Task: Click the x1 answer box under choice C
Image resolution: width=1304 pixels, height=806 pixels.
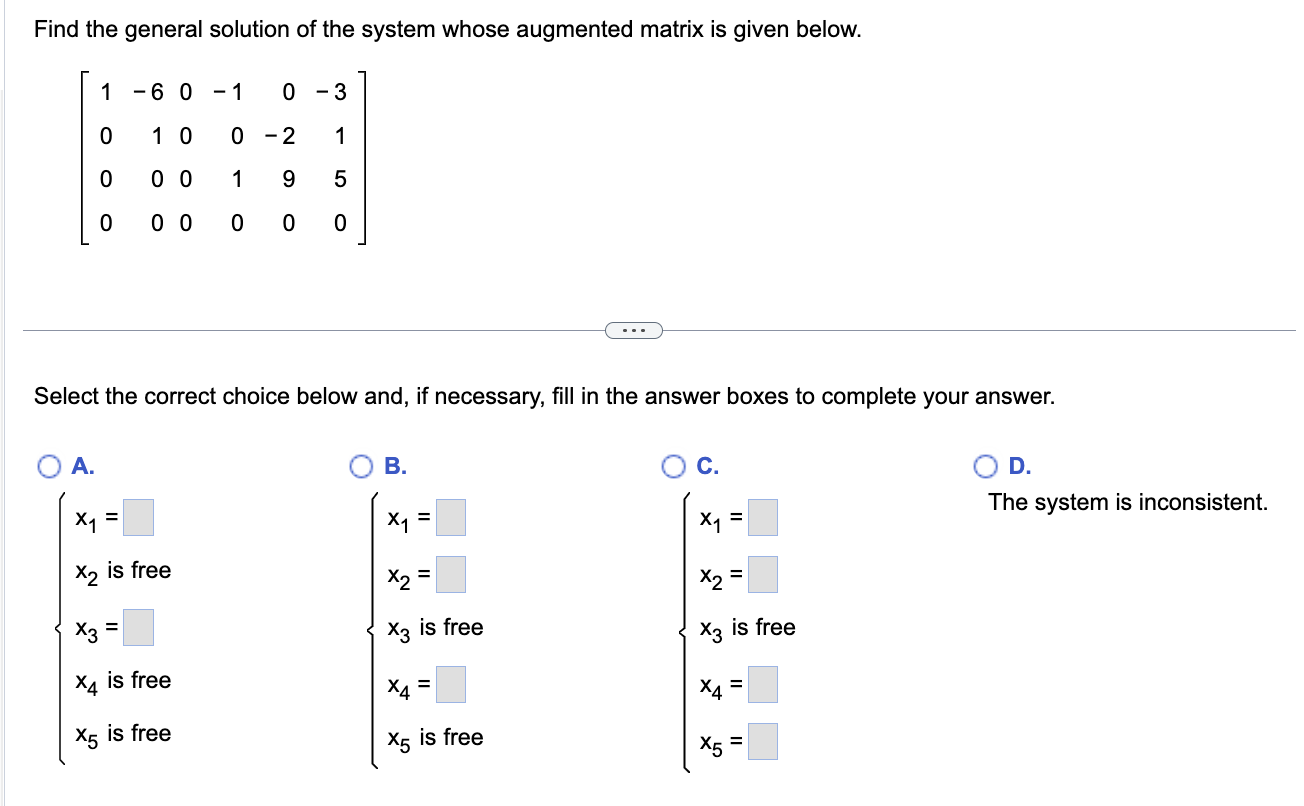Action: [762, 515]
